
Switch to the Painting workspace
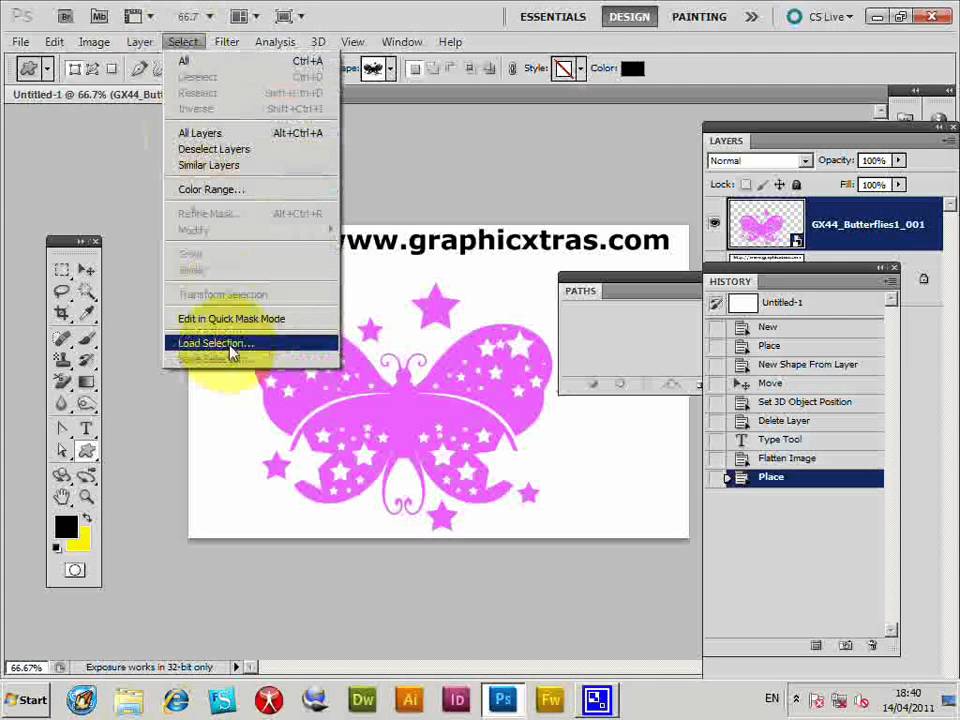(x=699, y=16)
